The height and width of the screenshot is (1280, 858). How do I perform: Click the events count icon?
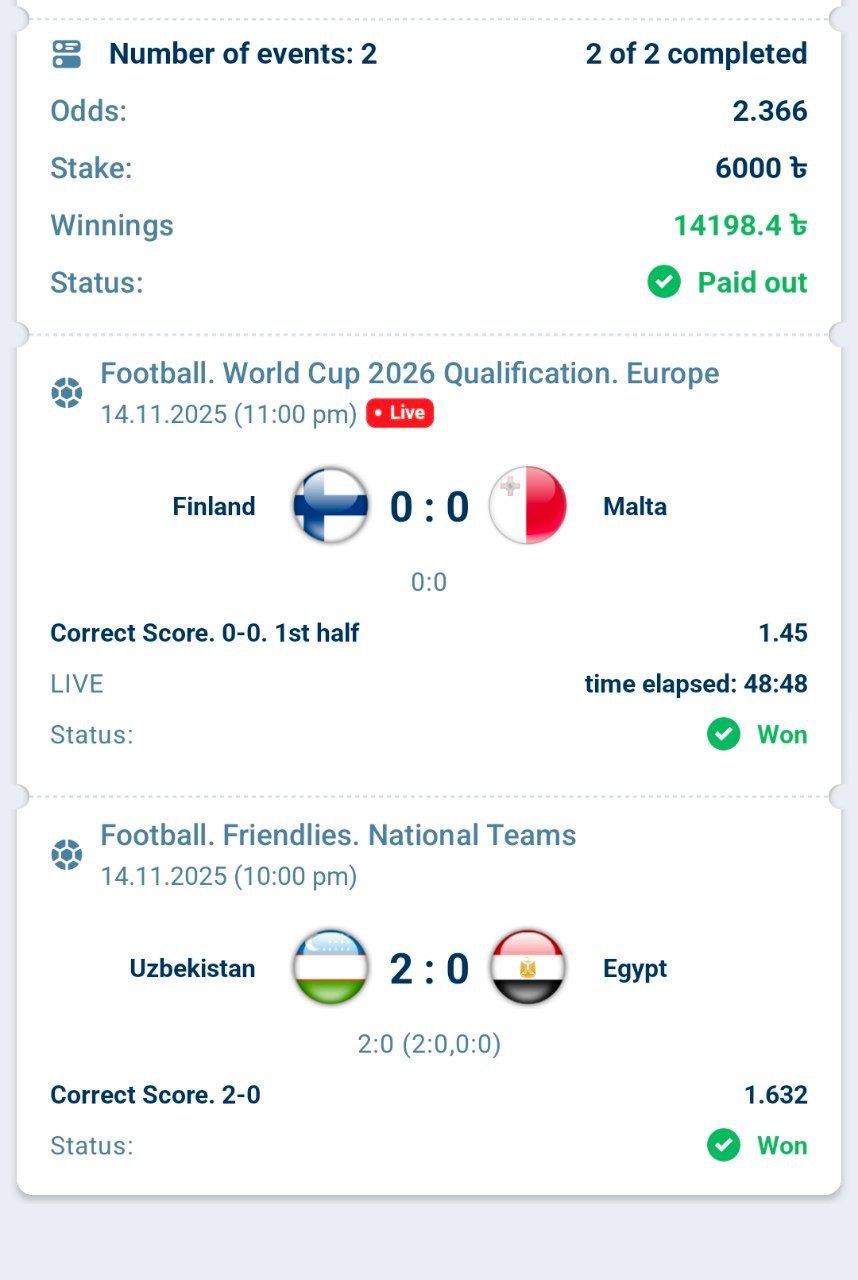(66, 54)
